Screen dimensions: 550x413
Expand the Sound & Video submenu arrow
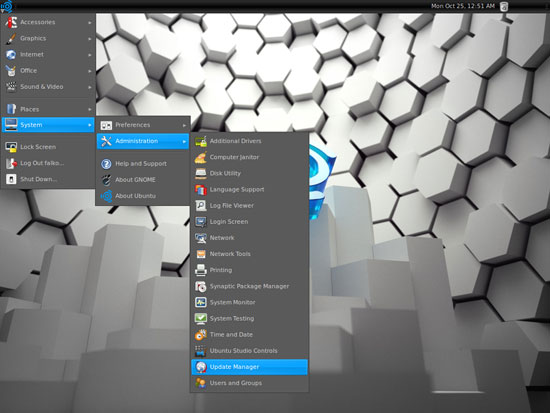tap(90, 87)
